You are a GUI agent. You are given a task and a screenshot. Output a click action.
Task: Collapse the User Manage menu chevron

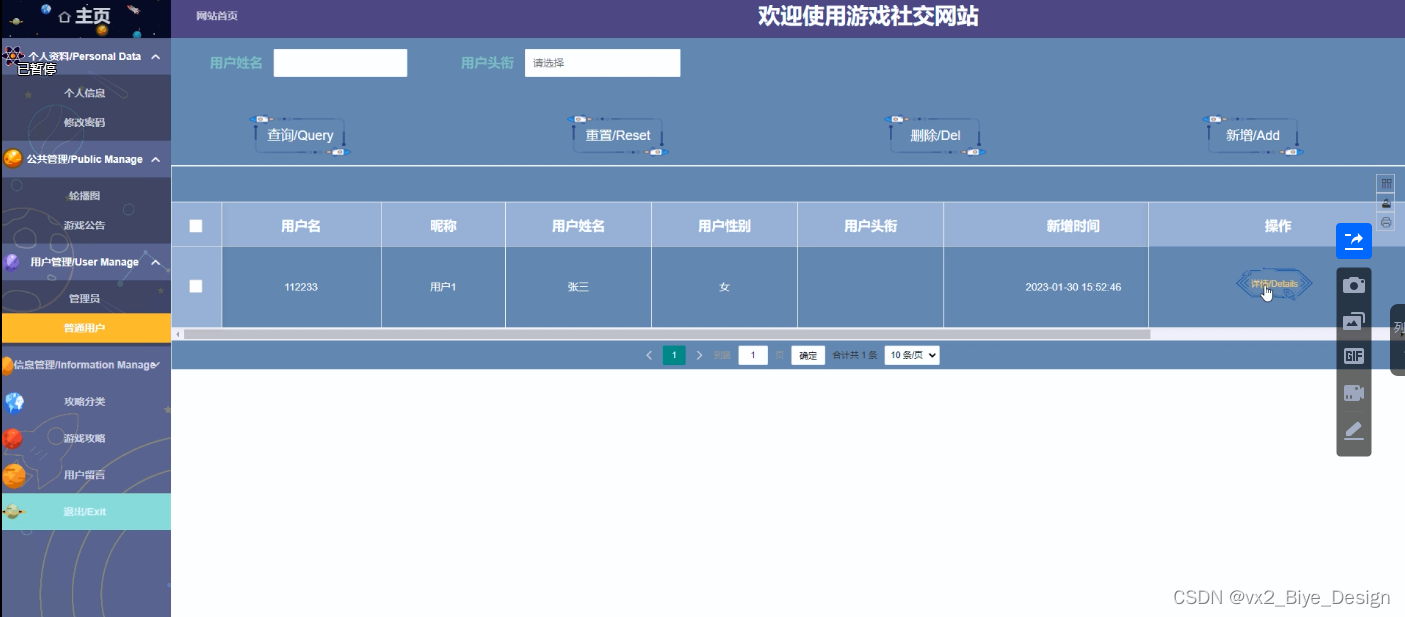coord(156,262)
